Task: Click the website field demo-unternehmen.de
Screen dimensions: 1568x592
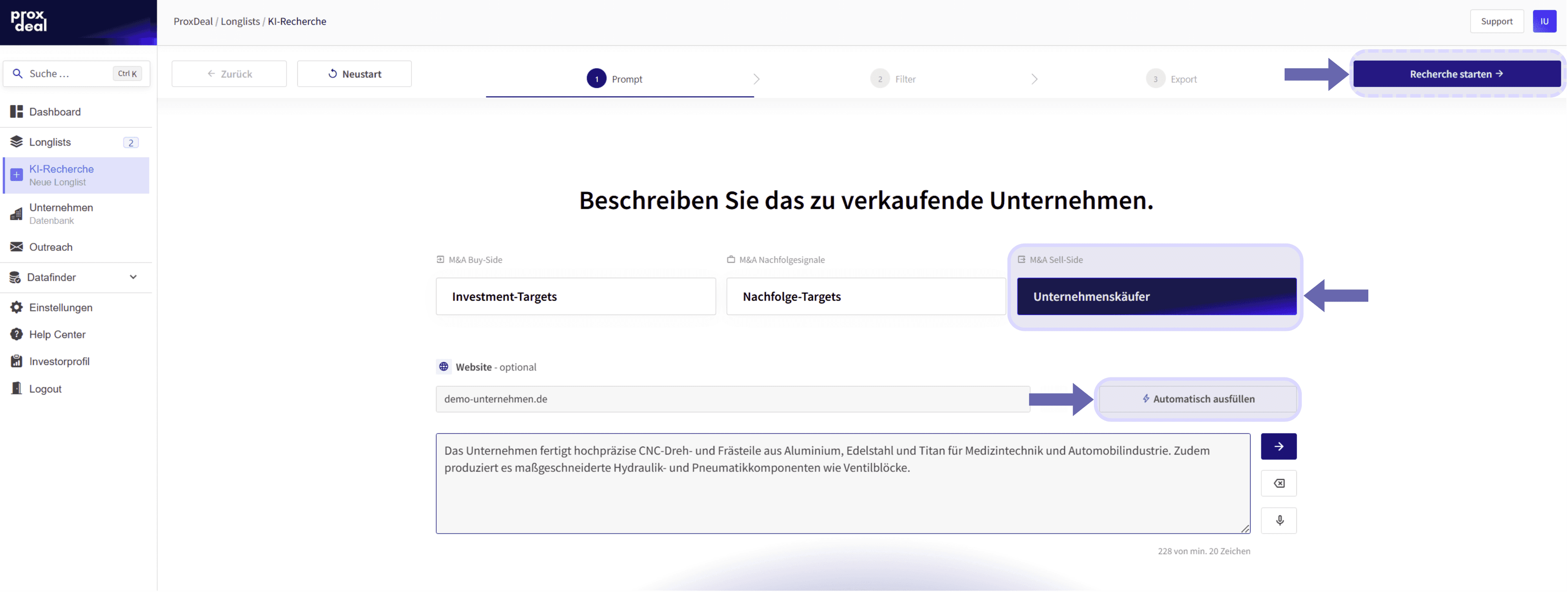Action: [x=733, y=399]
